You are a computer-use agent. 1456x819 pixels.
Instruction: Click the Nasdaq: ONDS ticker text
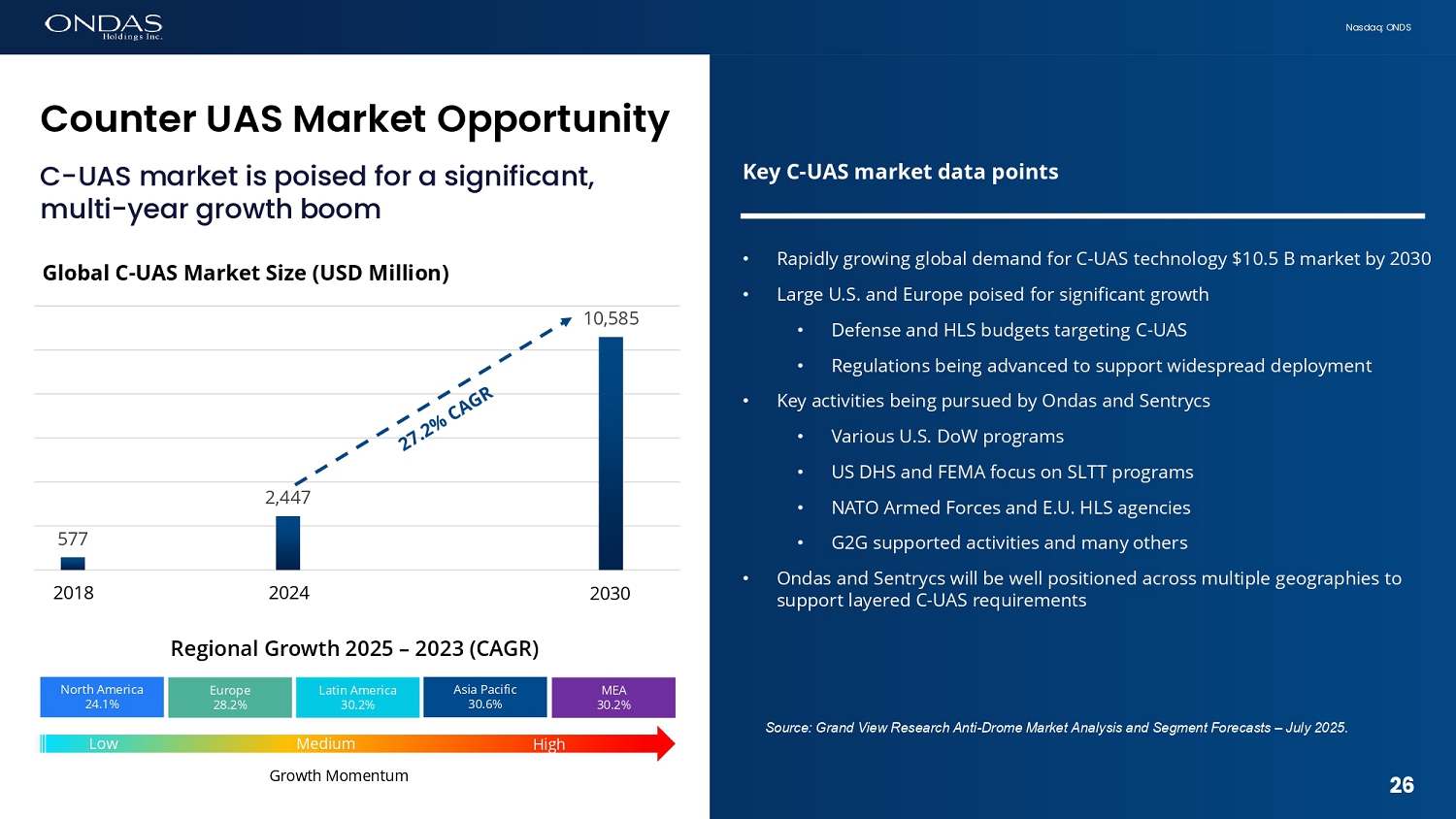(x=1377, y=27)
